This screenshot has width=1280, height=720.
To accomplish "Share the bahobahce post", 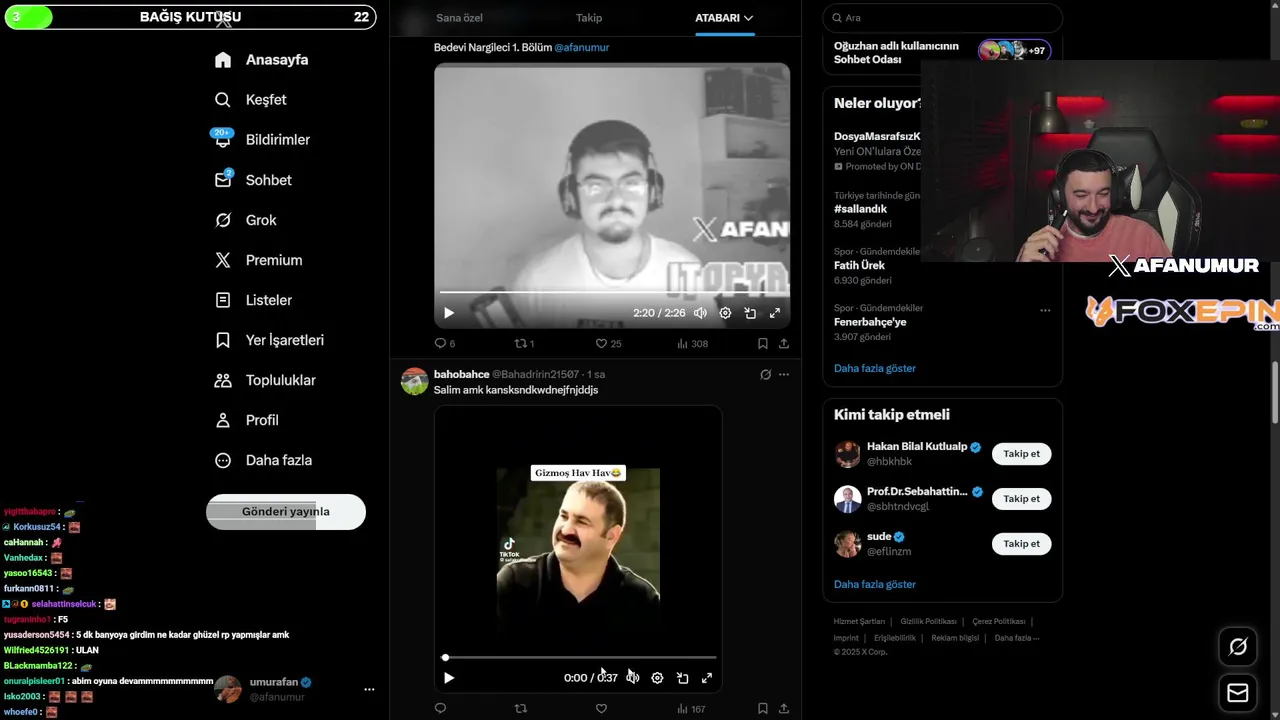I will pyautogui.click(x=784, y=709).
